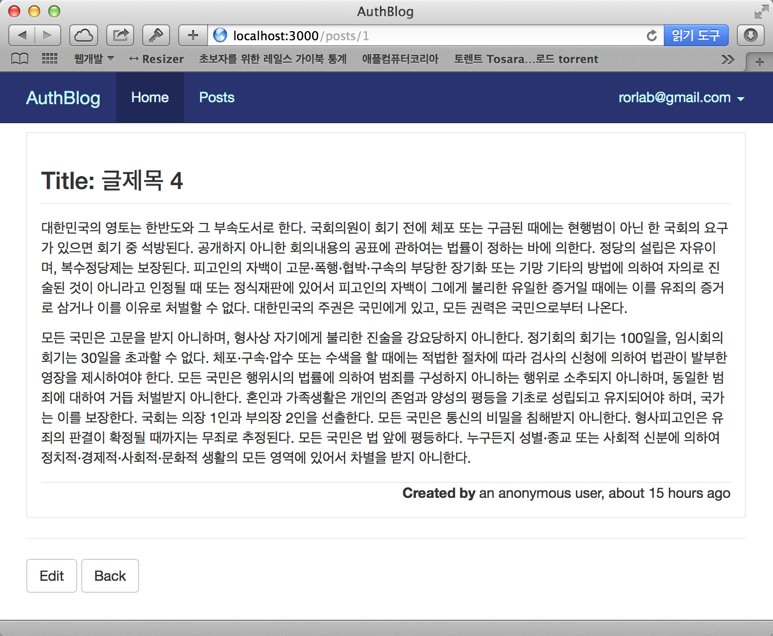The height and width of the screenshot is (636, 773).
Task: Open iCloud Tabs cloud icon
Action: [83, 35]
